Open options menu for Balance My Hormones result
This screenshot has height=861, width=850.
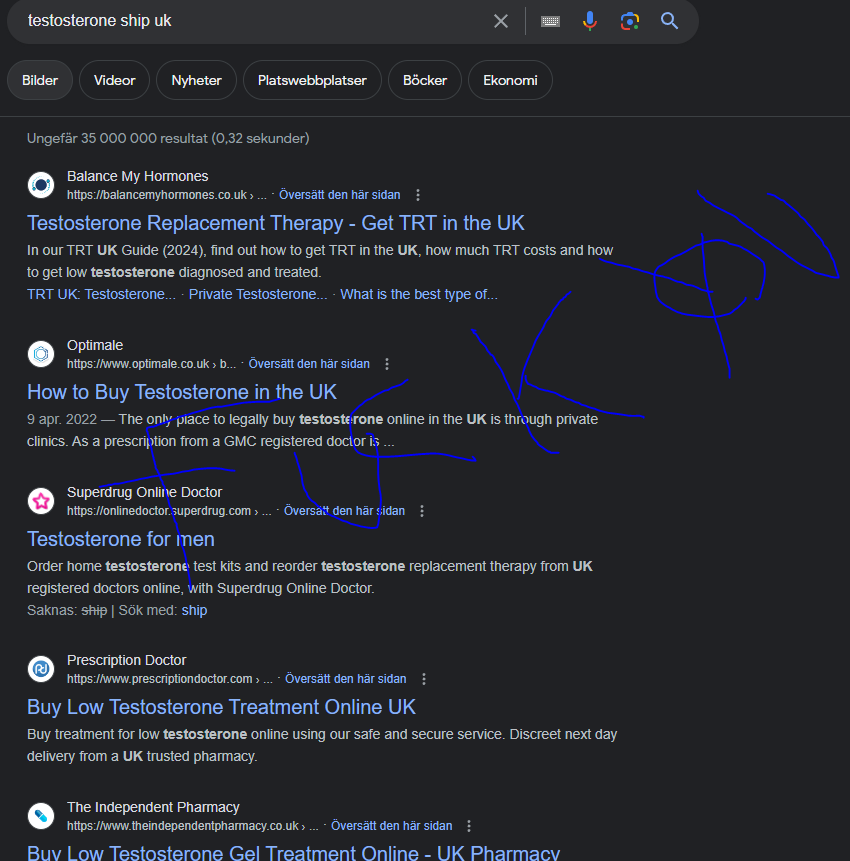click(418, 195)
